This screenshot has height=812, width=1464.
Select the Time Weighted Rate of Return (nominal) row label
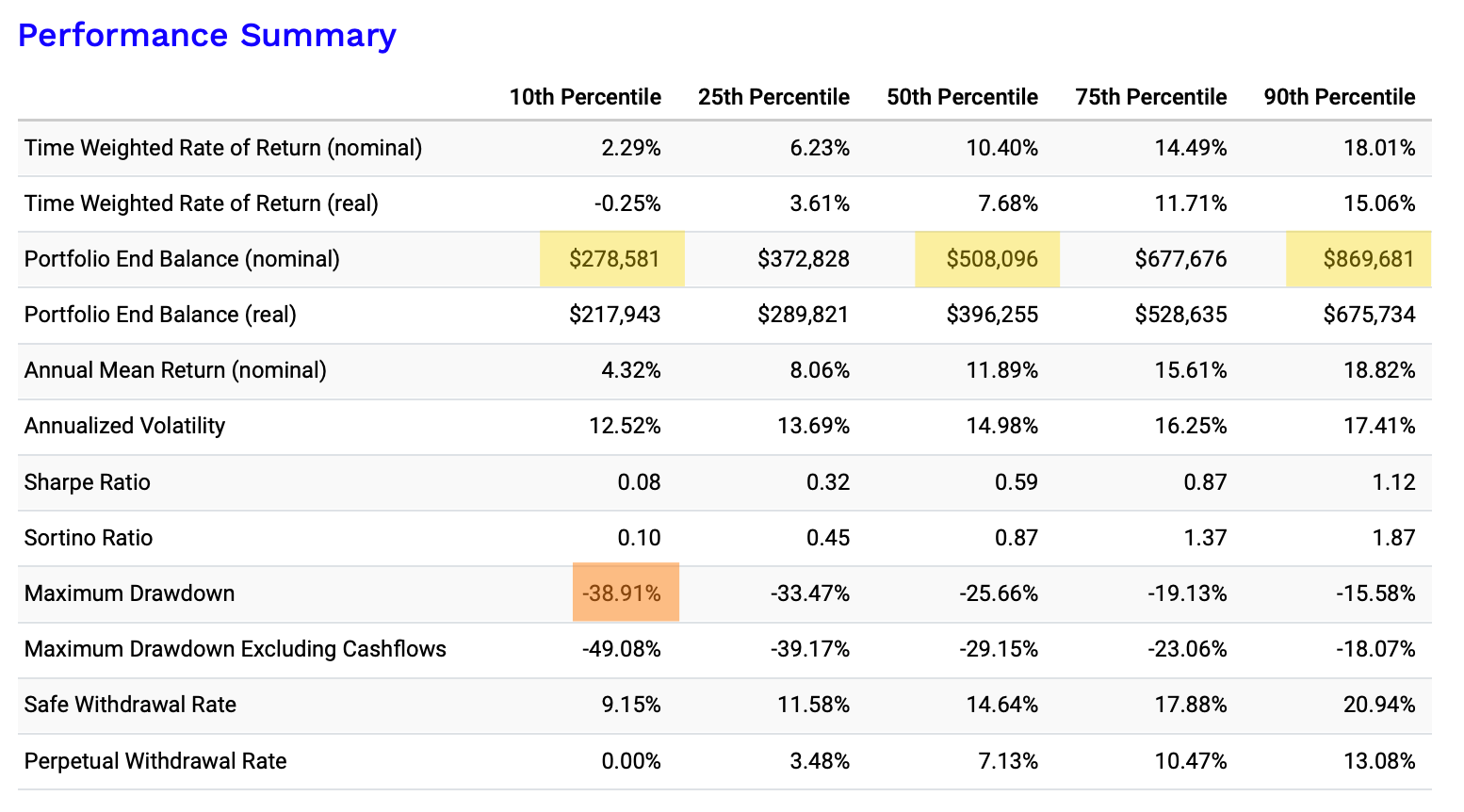coord(223,148)
